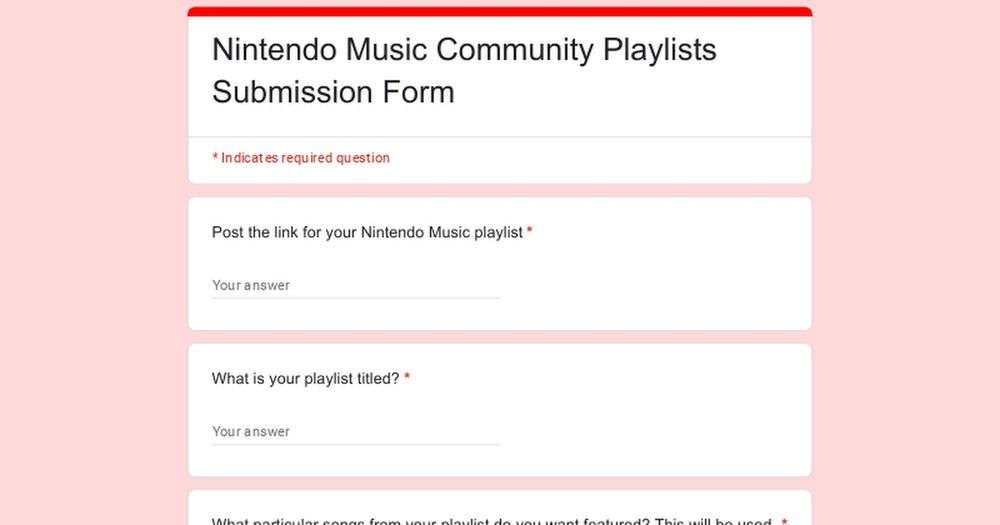The image size is (1000, 525).
Task: Click the red accent bar atop the form
Action: coord(500,11)
